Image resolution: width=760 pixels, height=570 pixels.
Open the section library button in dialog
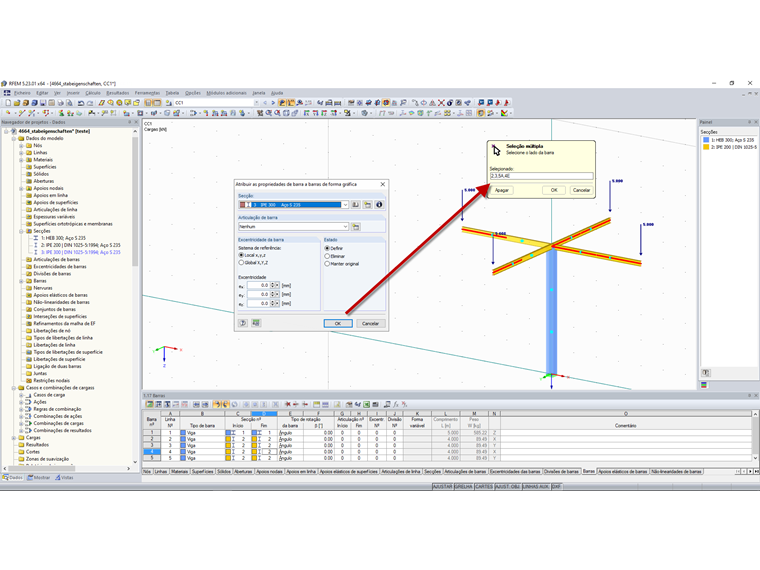click(x=355, y=205)
